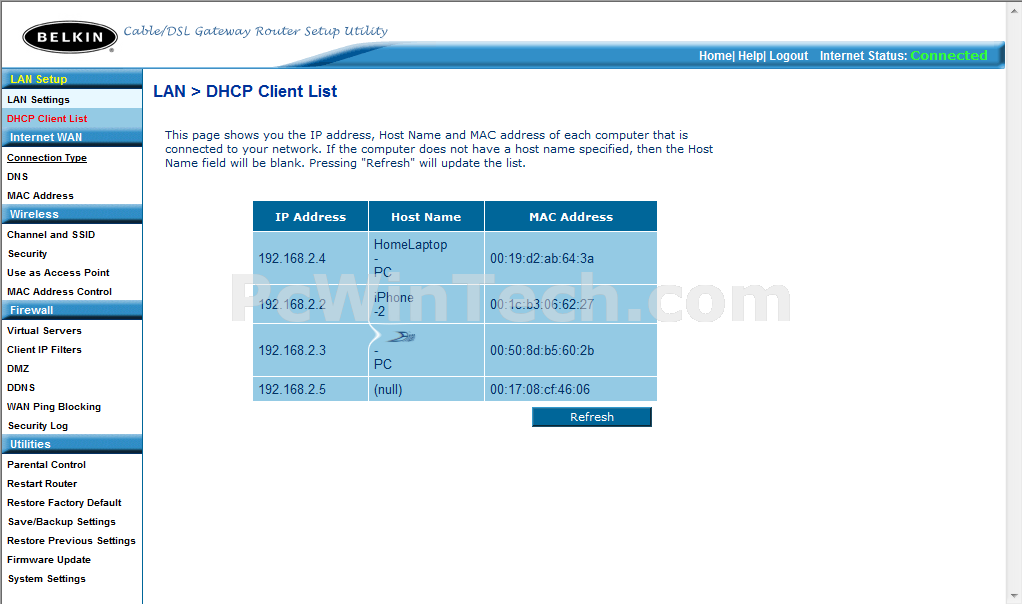Viewport: 1022px width, 604px height.
Task: Click the MAC Address column header
Action: tap(571, 216)
